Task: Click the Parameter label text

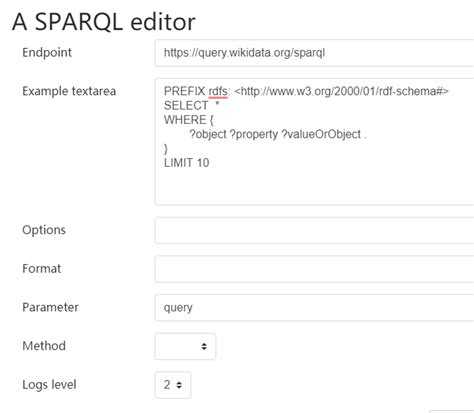Action: click(50, 307)
